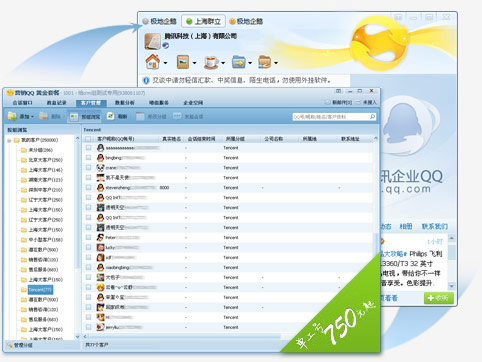The width and height of the screenshot is (482, 362).
Task: Open the home icon in chat window toolbar
Action: pos(153,62)
